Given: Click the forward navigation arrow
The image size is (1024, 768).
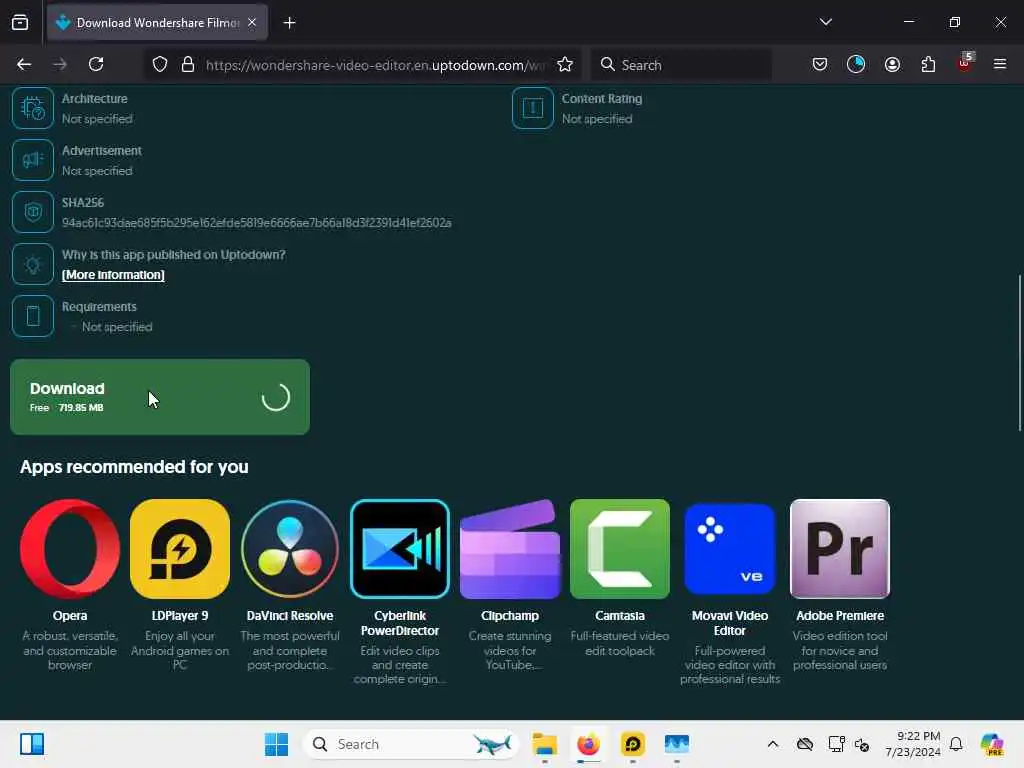Looking at the screenshot, I should (60, 64).
